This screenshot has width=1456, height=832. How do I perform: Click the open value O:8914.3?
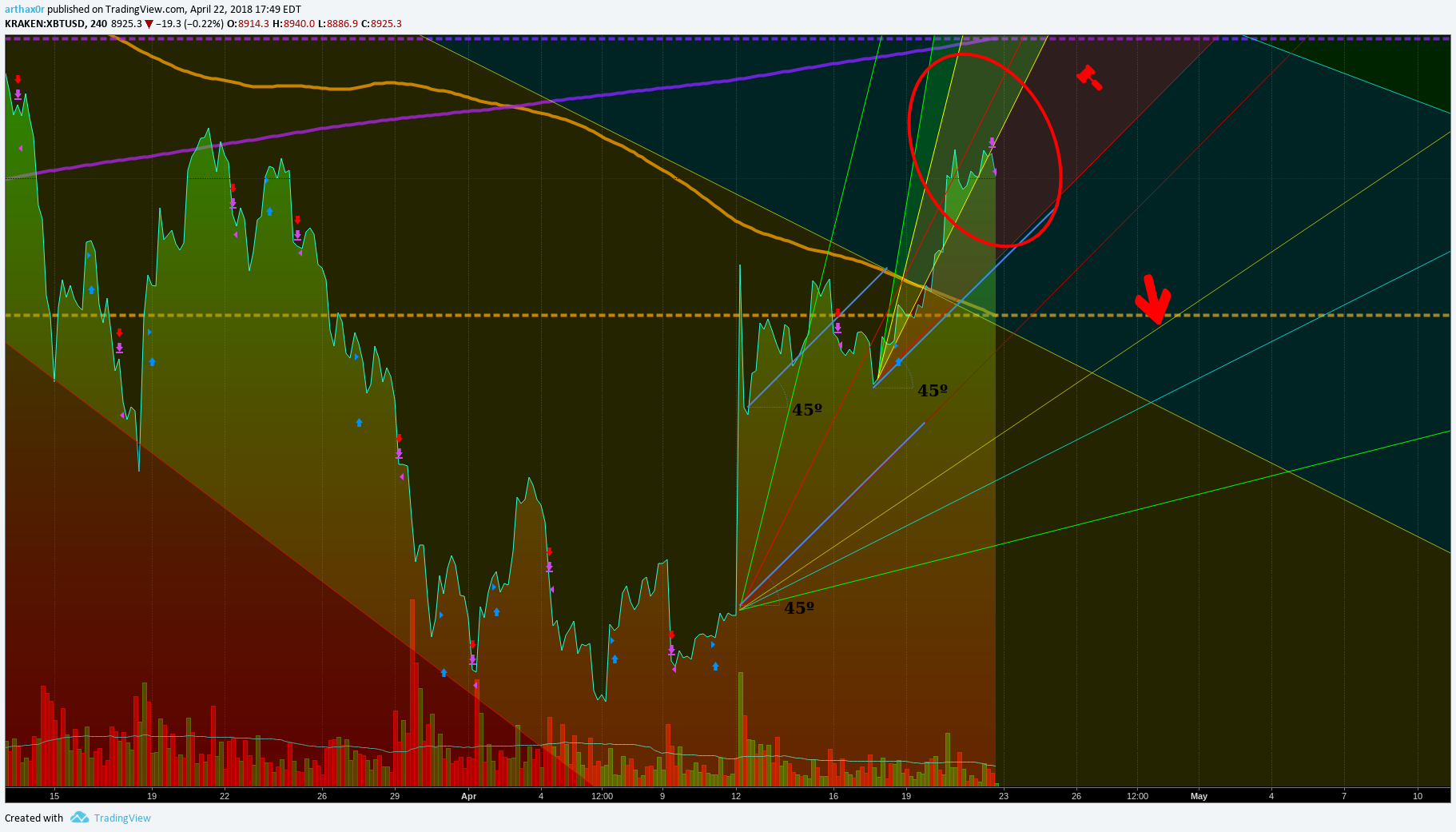(248, 23)
